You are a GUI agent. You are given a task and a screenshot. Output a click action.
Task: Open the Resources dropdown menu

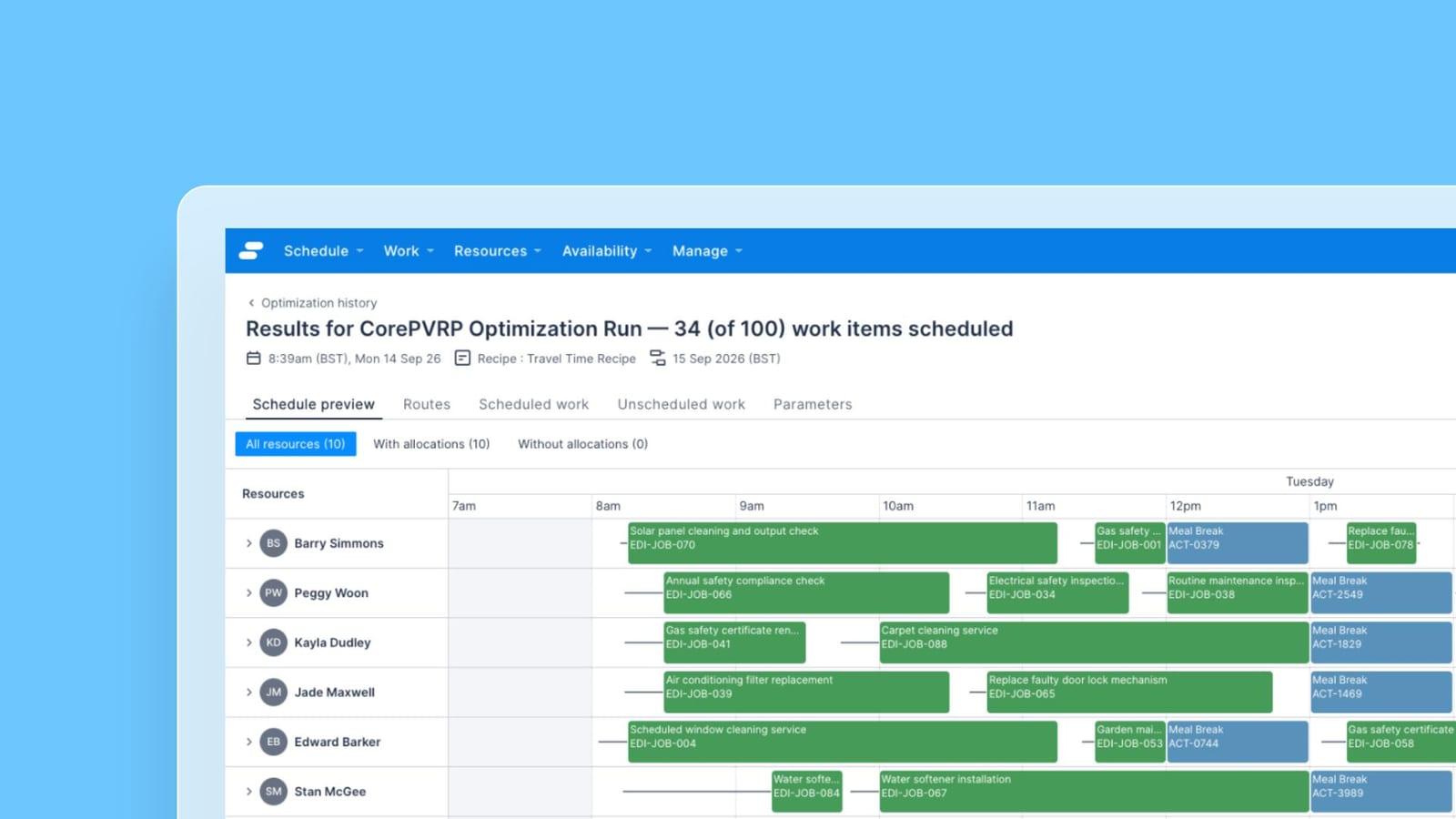[498, 251]
